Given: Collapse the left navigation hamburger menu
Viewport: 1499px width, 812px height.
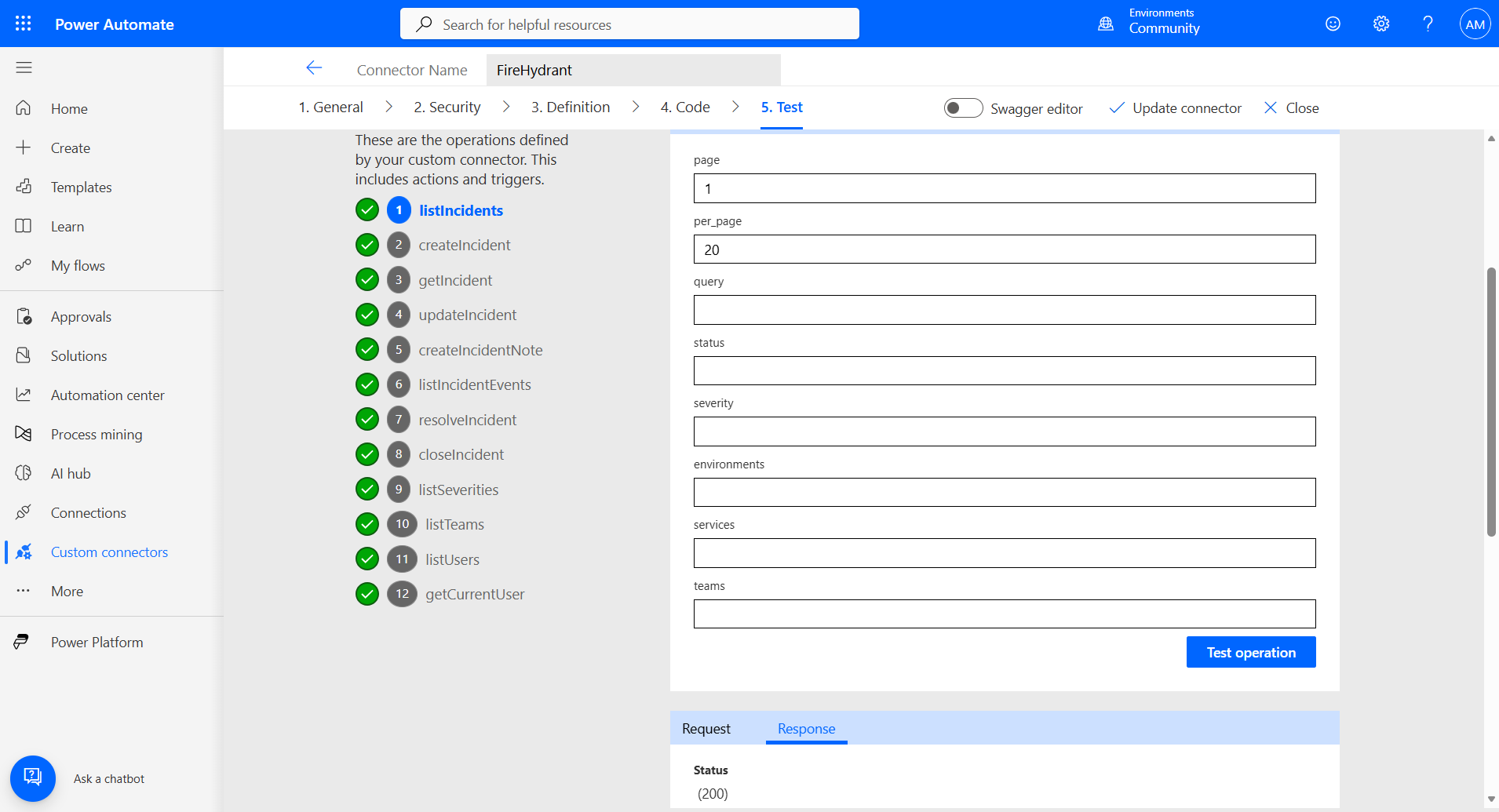Looking at the screenshot, I should coord(24,67).
